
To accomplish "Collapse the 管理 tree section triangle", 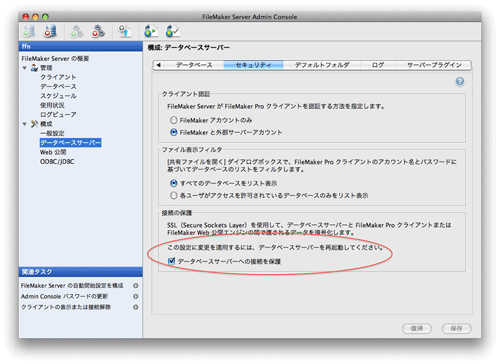I will tap(25, 68).
